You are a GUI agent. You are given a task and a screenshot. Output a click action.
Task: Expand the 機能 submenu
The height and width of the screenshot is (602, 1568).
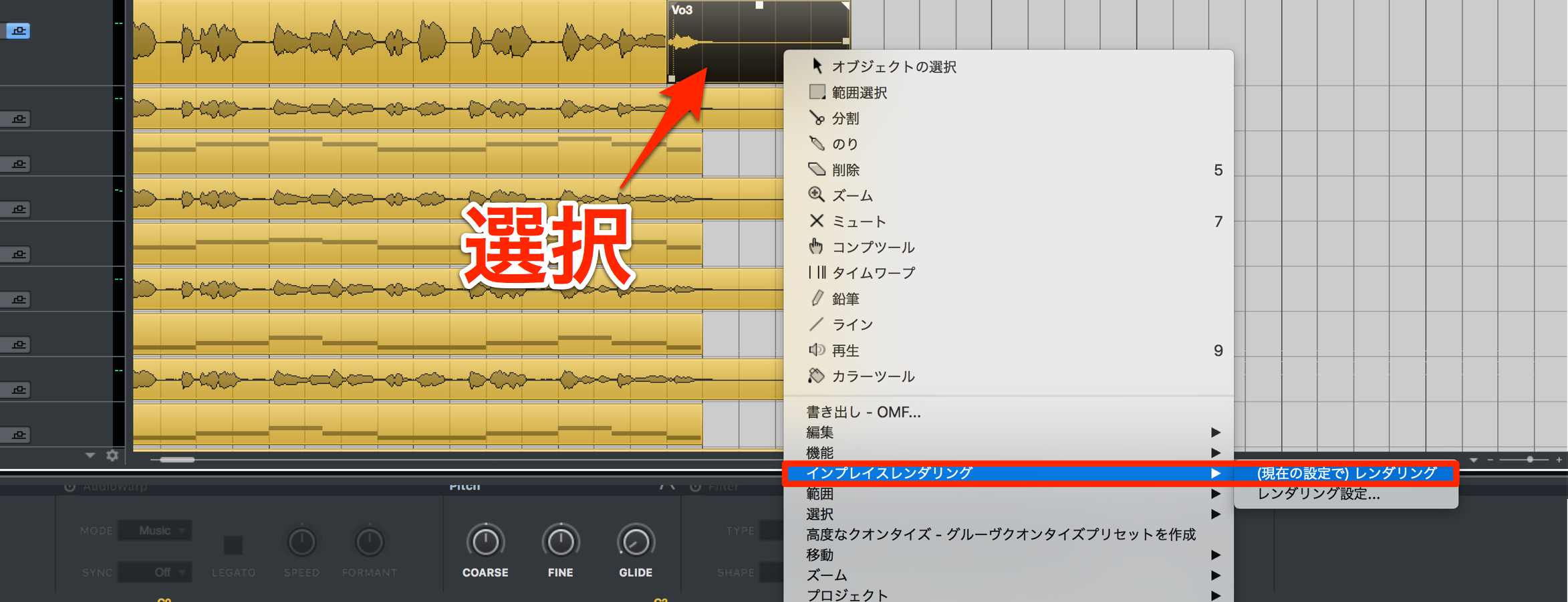point(1009,453)
